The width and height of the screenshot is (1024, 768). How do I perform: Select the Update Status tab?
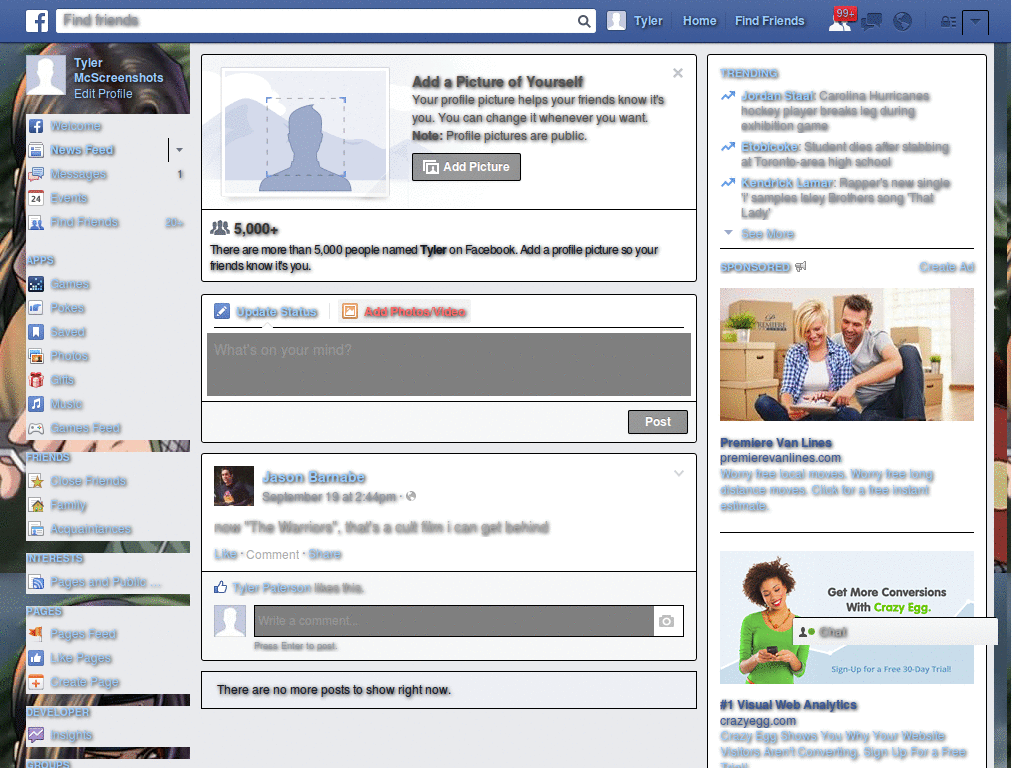pyautogui.click(x=266, y=312)
